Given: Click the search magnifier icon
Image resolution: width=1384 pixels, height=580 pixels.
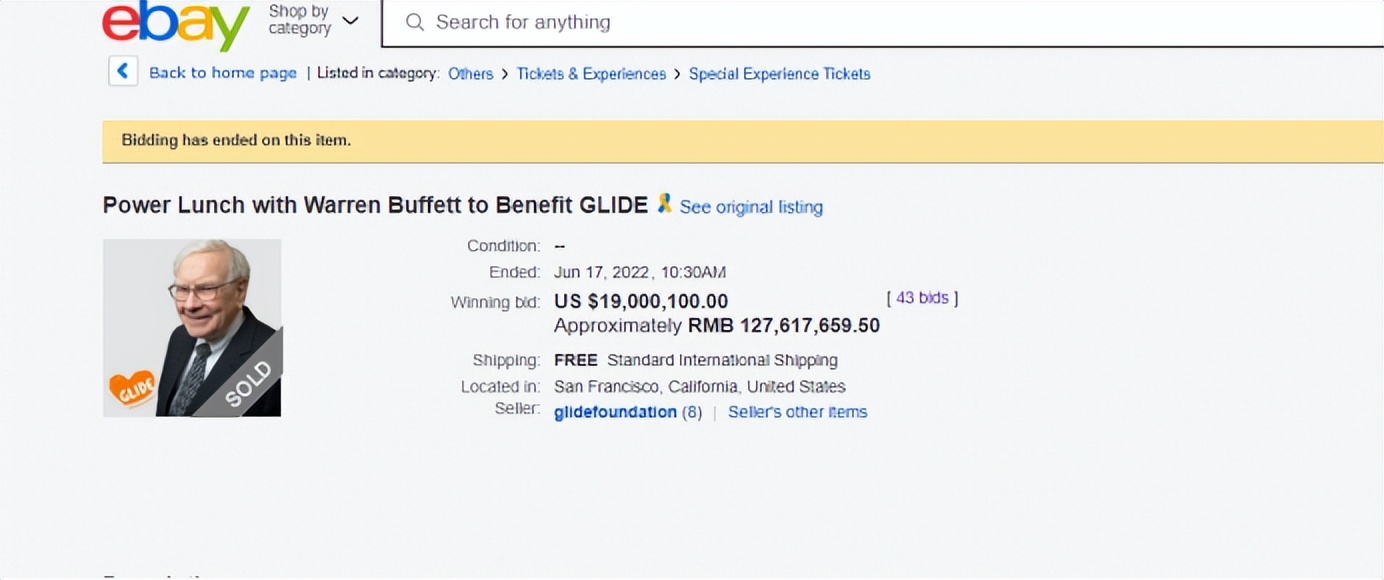Looking at the screenshot, I should [414, 22].
